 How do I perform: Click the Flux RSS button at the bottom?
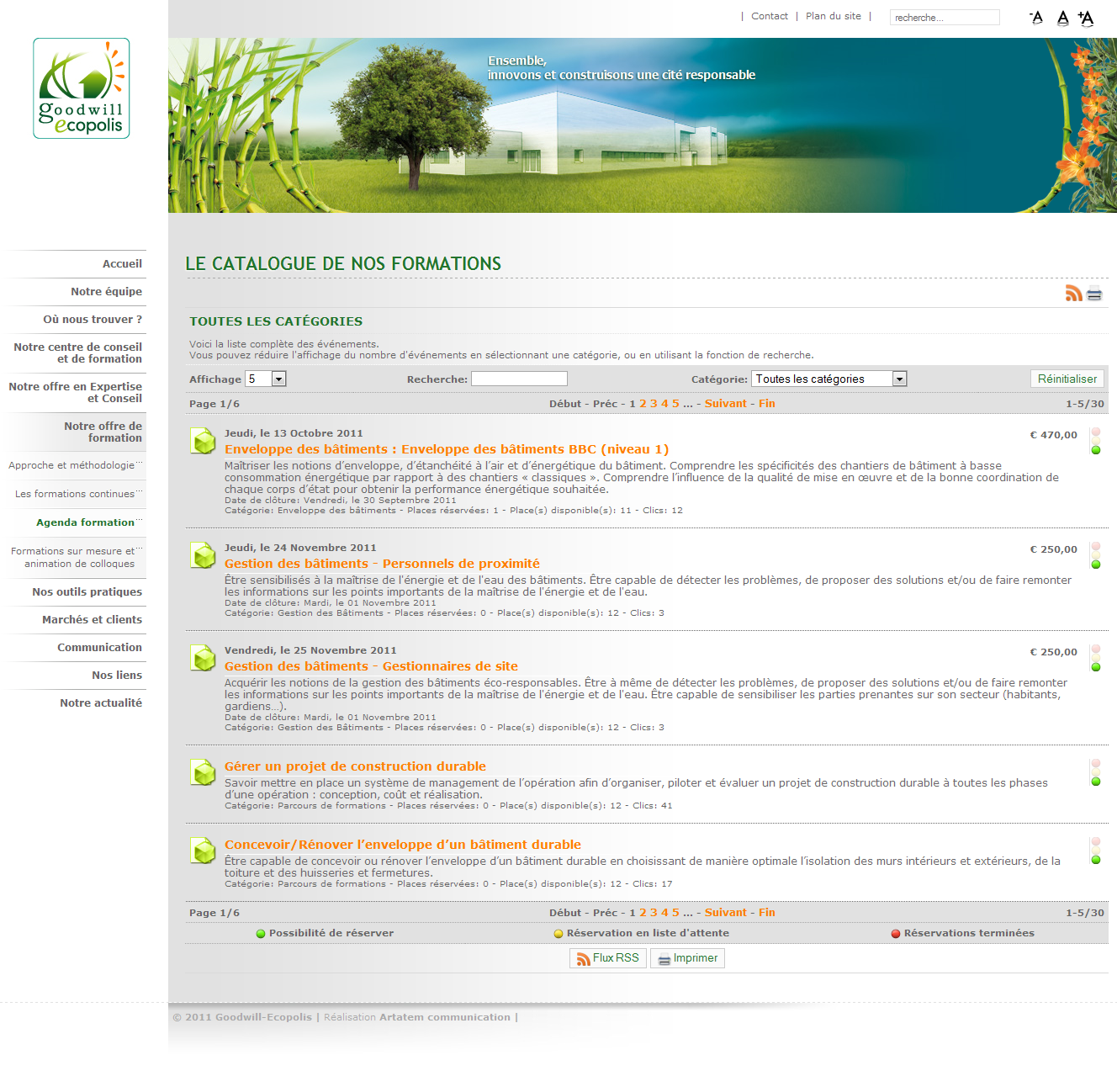click(607, 958)
